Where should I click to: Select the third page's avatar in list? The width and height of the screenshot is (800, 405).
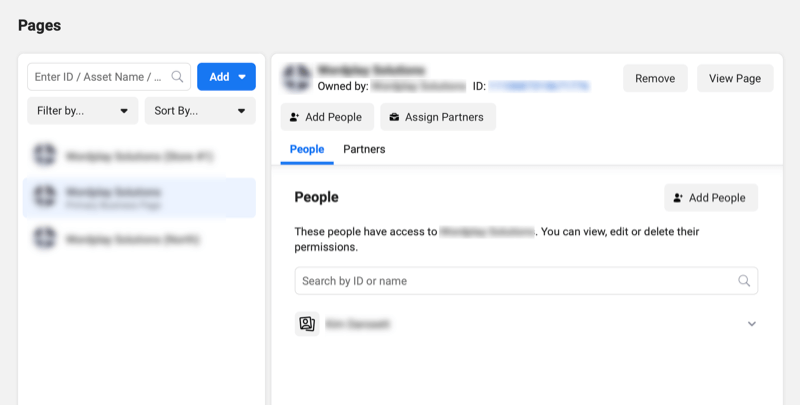point(44,239)
